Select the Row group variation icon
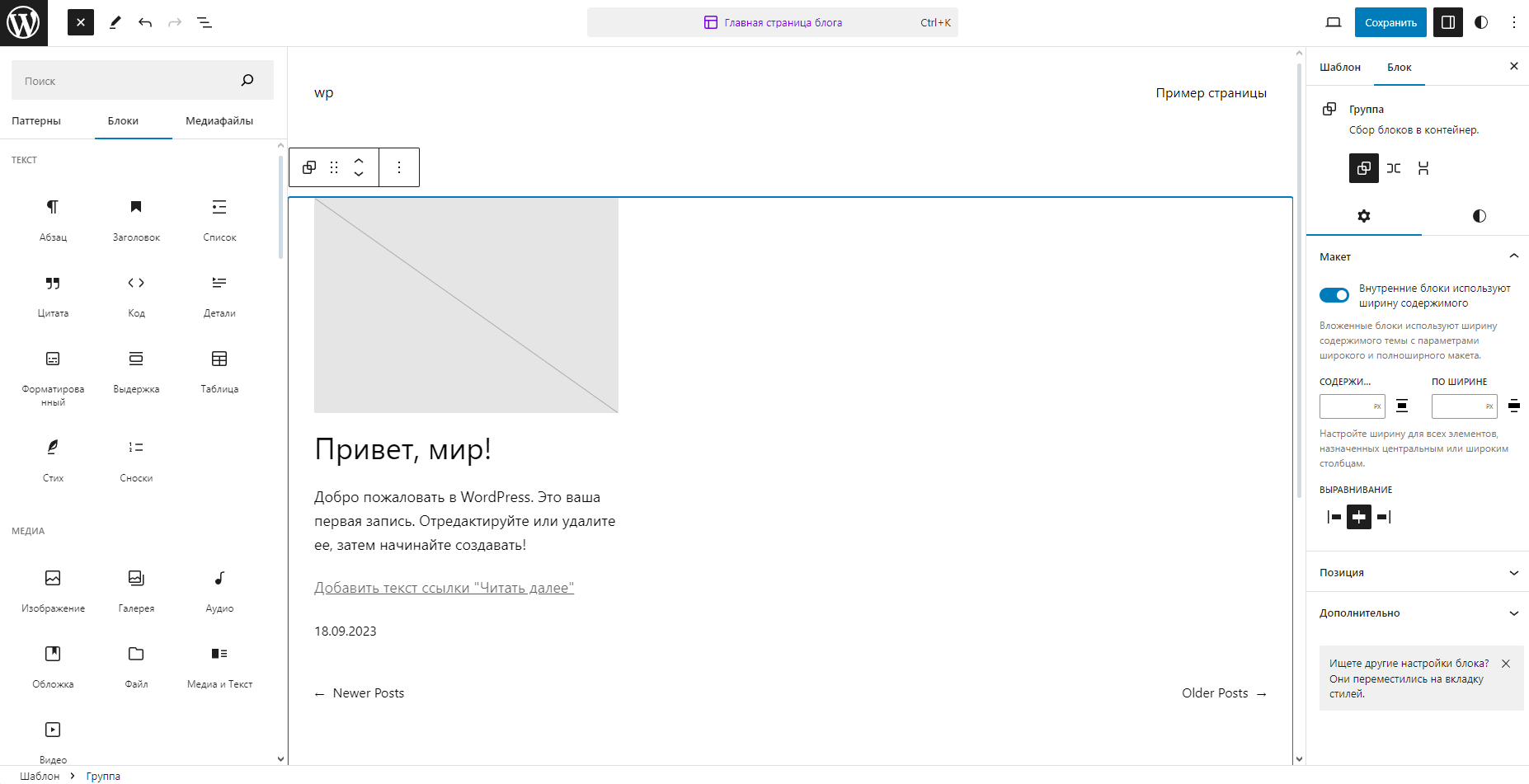The height and width of the screenshot is (784, 1529). 1394,168
